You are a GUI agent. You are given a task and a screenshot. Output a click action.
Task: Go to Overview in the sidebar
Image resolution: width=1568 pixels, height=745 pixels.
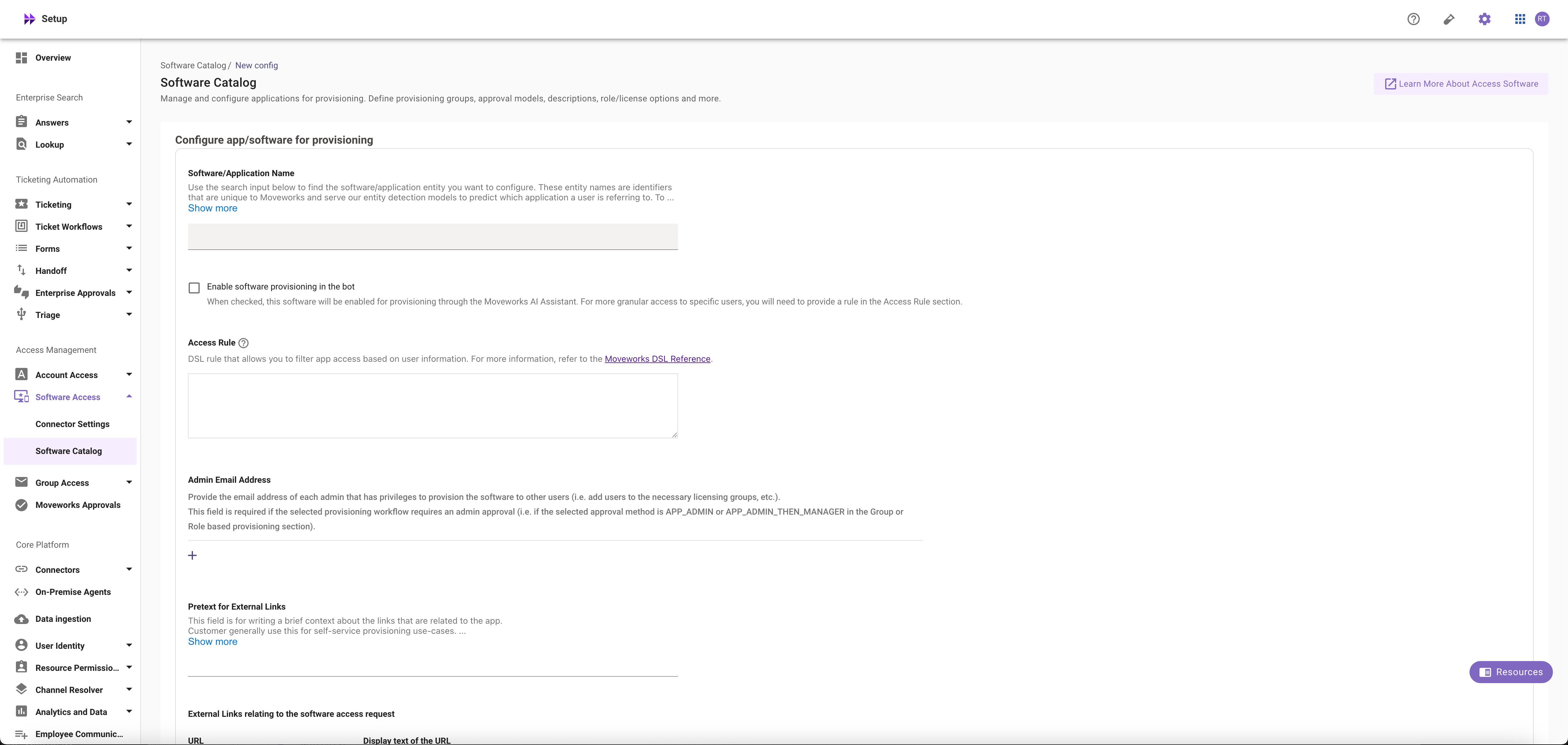click(53, 58)
